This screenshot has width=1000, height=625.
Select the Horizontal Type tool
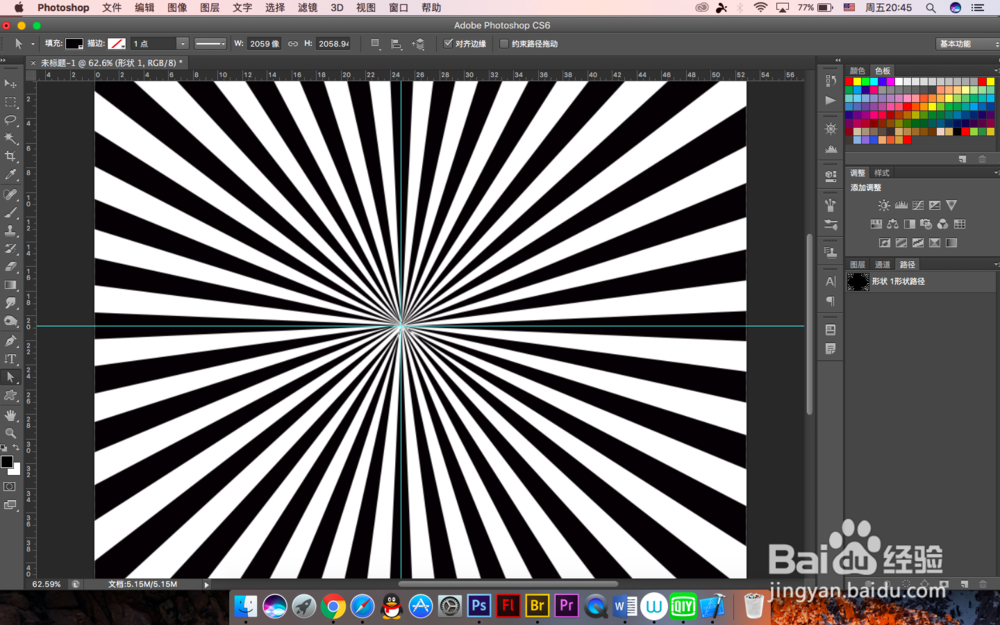tap(10, 359)
